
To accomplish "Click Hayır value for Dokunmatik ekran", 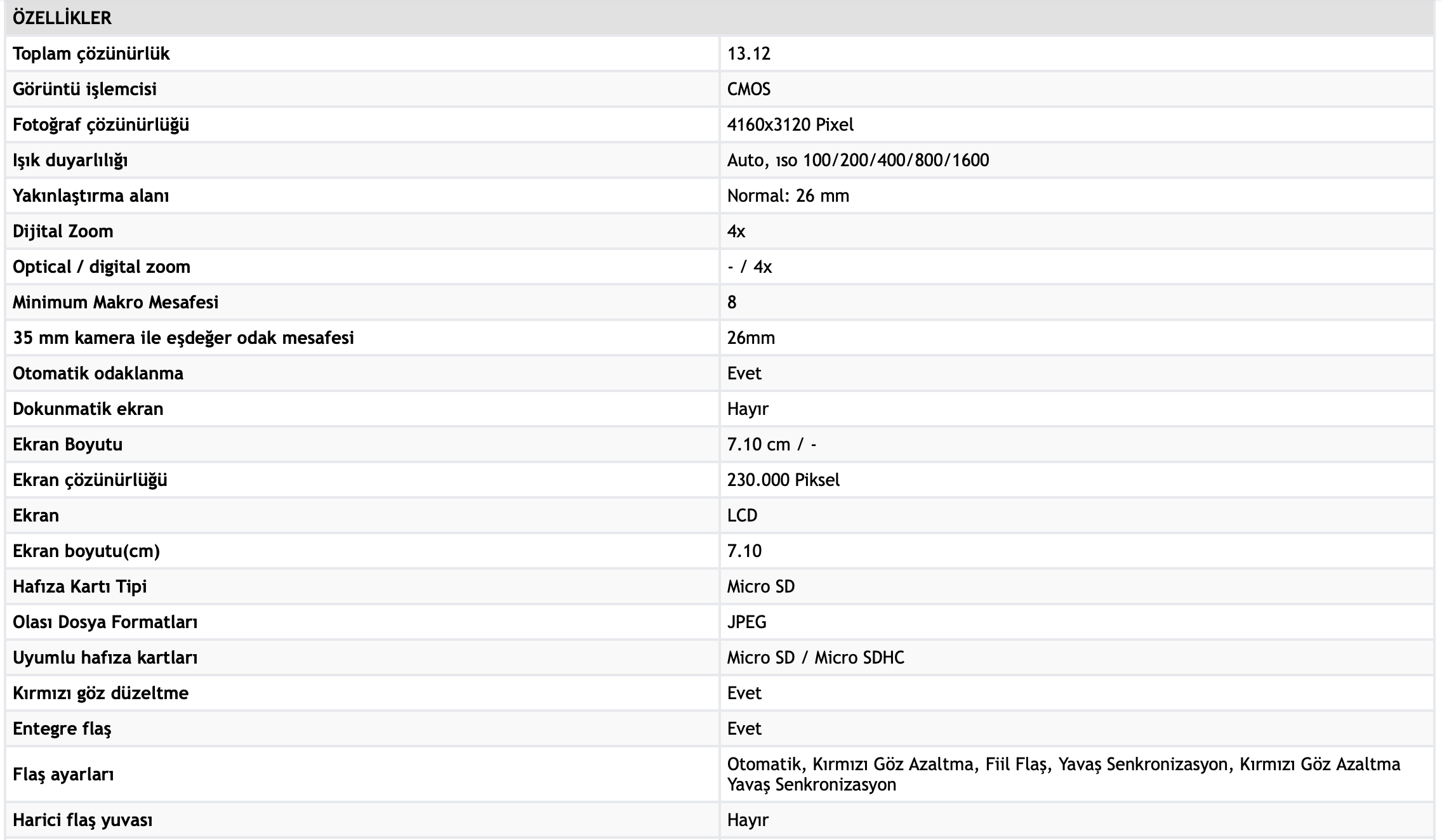I will [x=748, y=409].
